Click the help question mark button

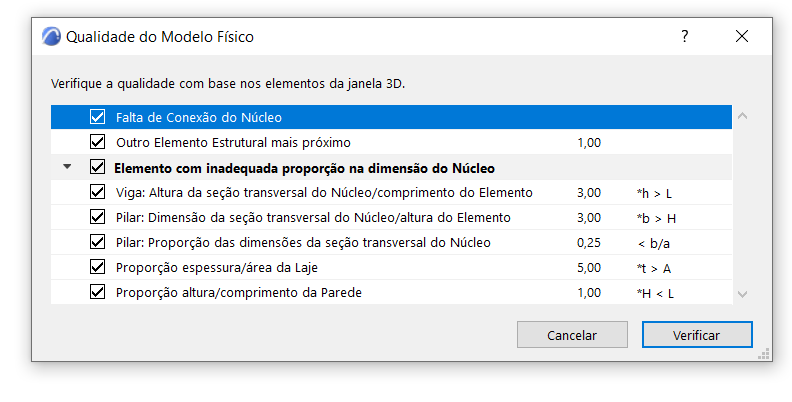tap(685, 37)
